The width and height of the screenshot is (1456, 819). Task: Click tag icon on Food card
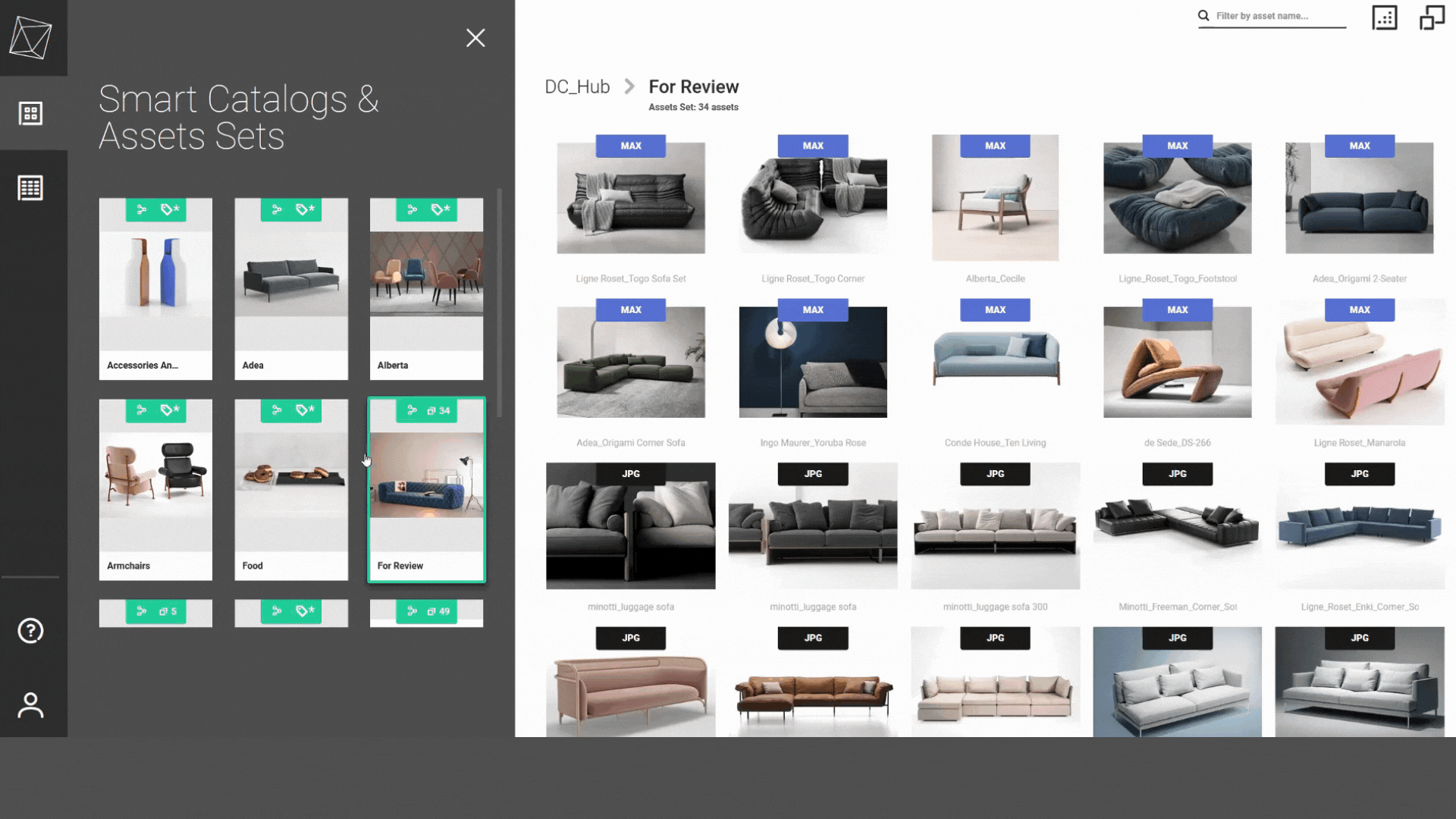point(306,410)
